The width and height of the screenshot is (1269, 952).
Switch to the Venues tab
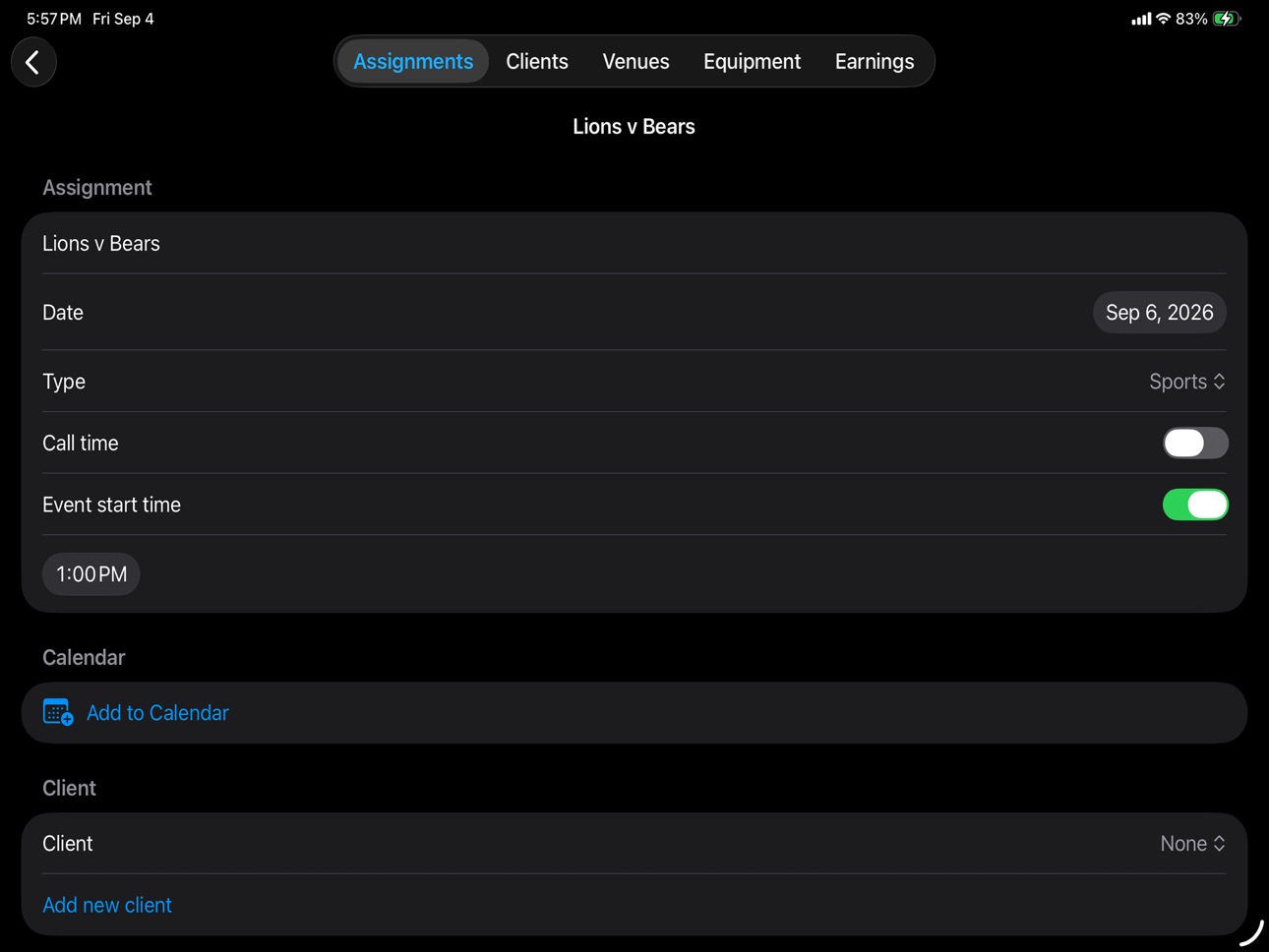click(635, 61)
